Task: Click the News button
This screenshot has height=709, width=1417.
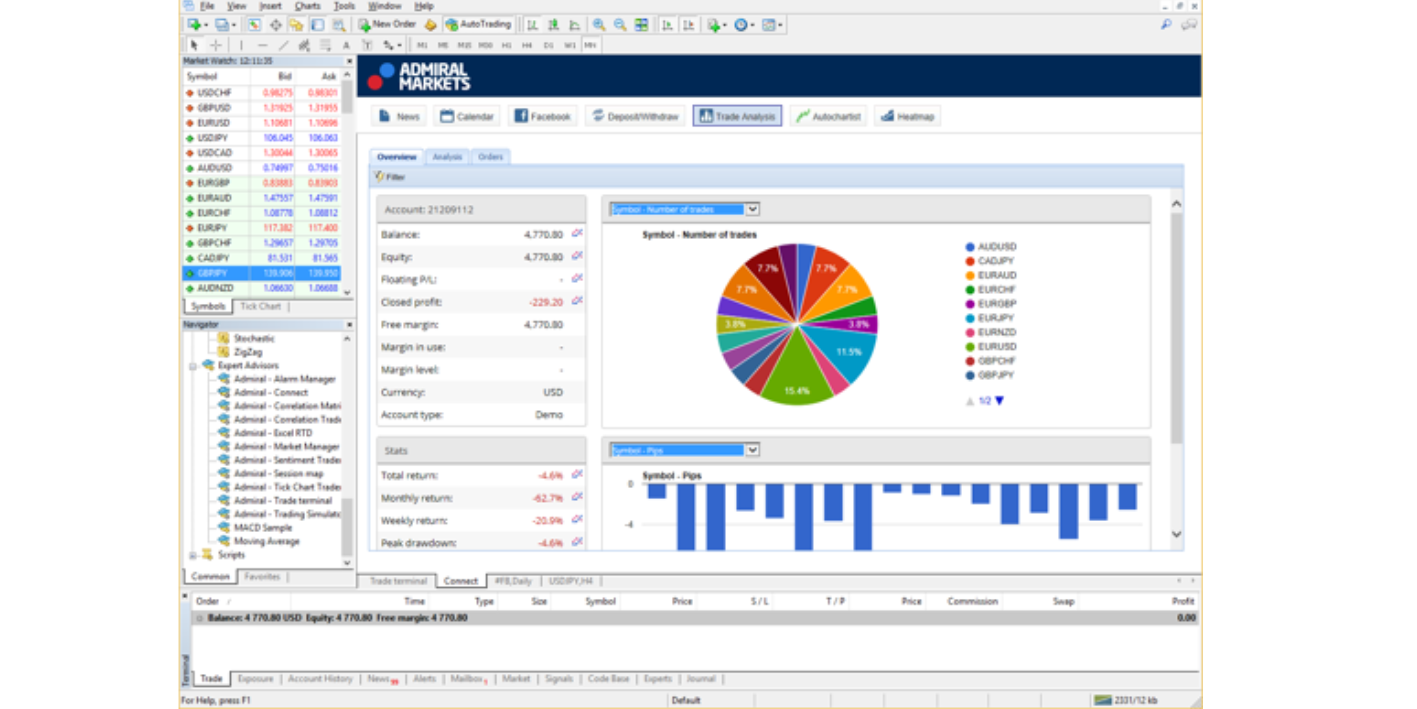Action: click(x=399, y=116)
